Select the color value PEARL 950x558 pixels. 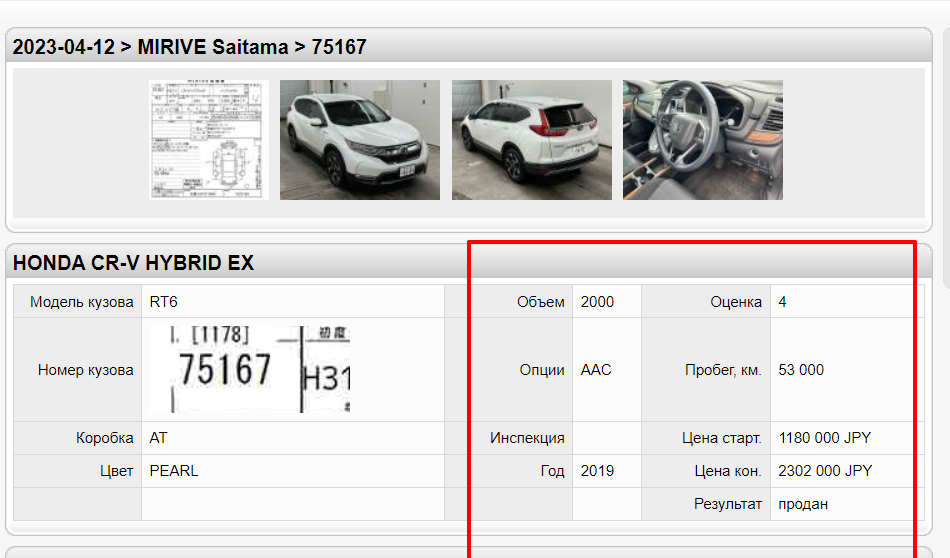174,471
